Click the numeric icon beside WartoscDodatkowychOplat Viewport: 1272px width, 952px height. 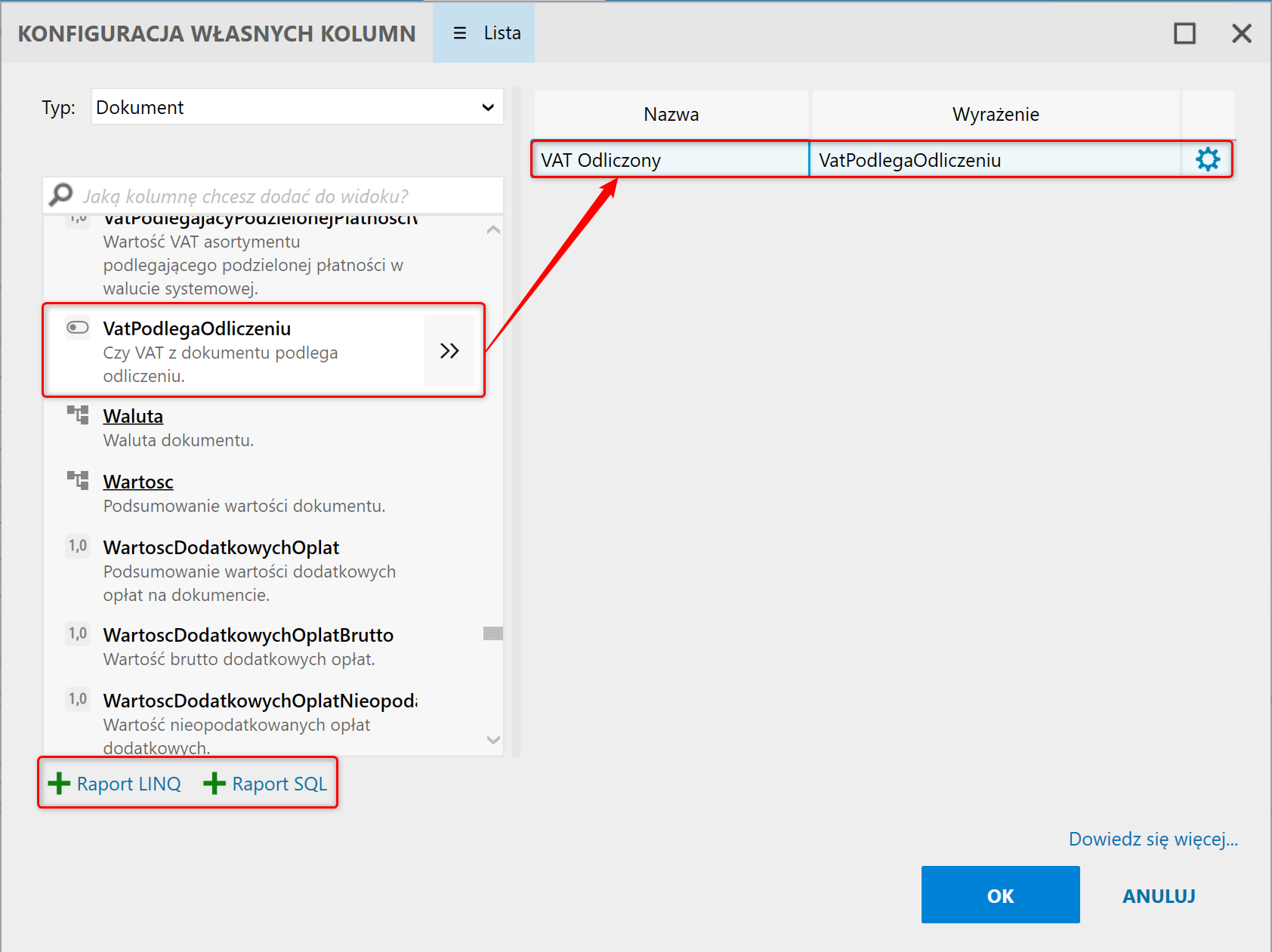[x=78, y=546]
